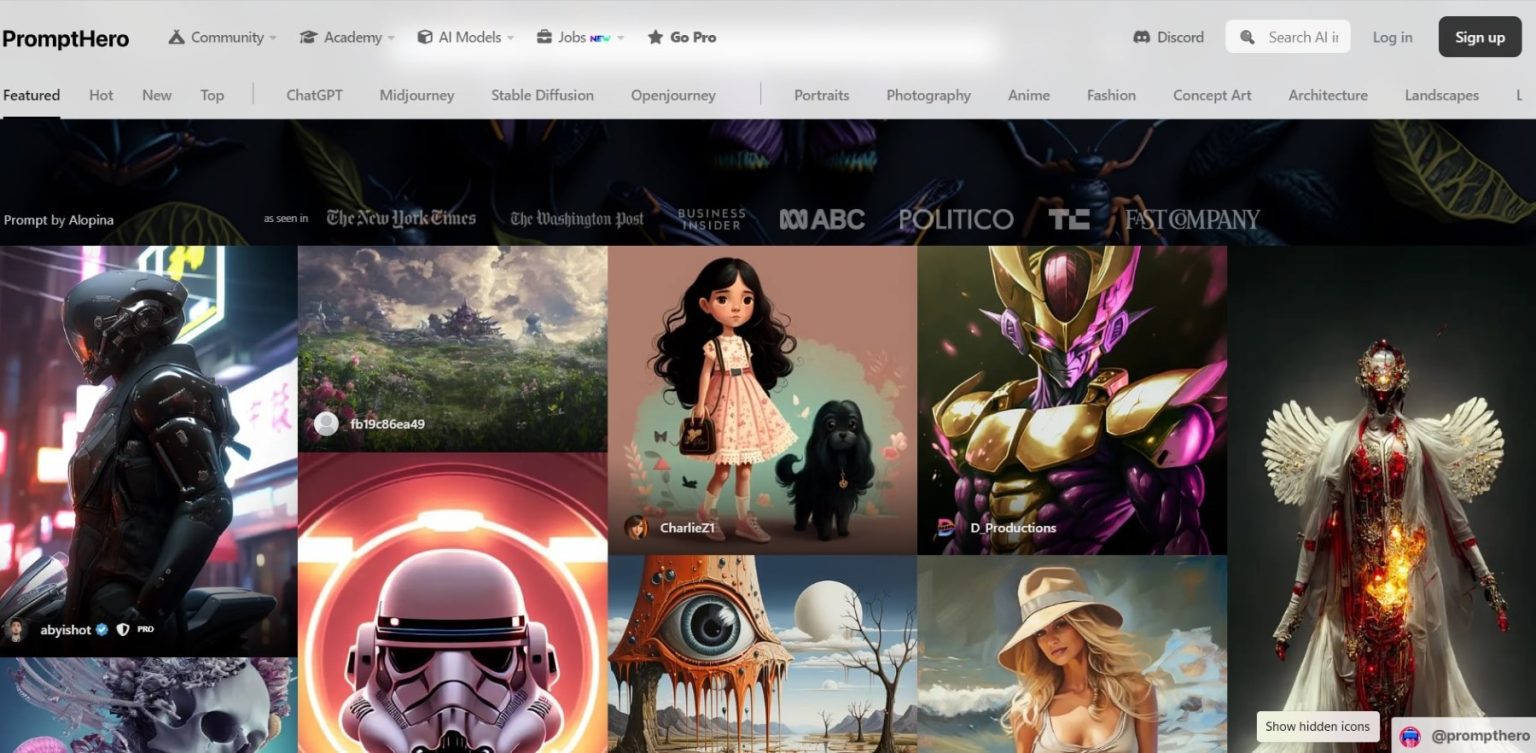Viewport: 1536px width, 753px height.
Task: Click the PRO shield badge beside abyishot
Action: pyautogui.click(x=122, y=630)
